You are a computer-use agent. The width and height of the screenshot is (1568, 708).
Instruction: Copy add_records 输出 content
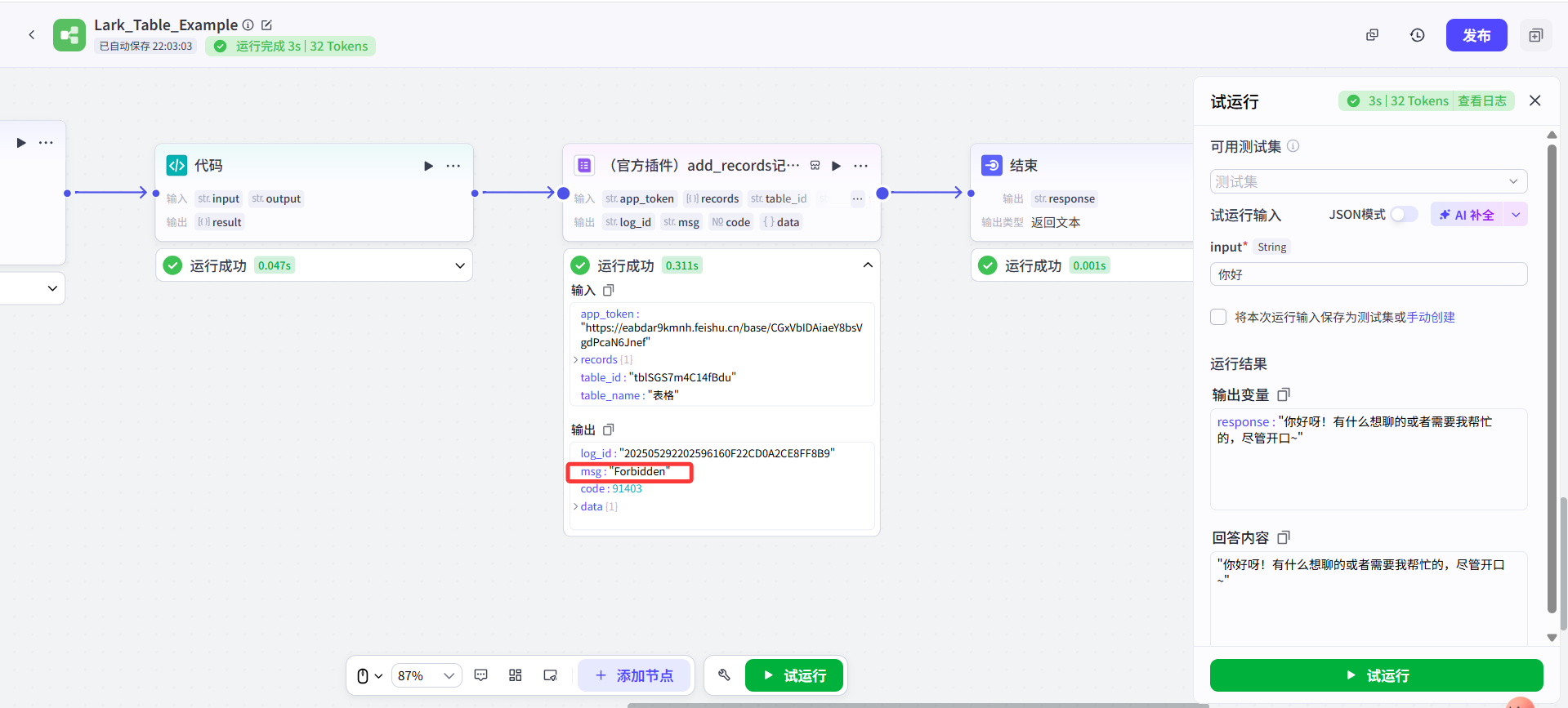pyautogui.click(x=608, y=430)
